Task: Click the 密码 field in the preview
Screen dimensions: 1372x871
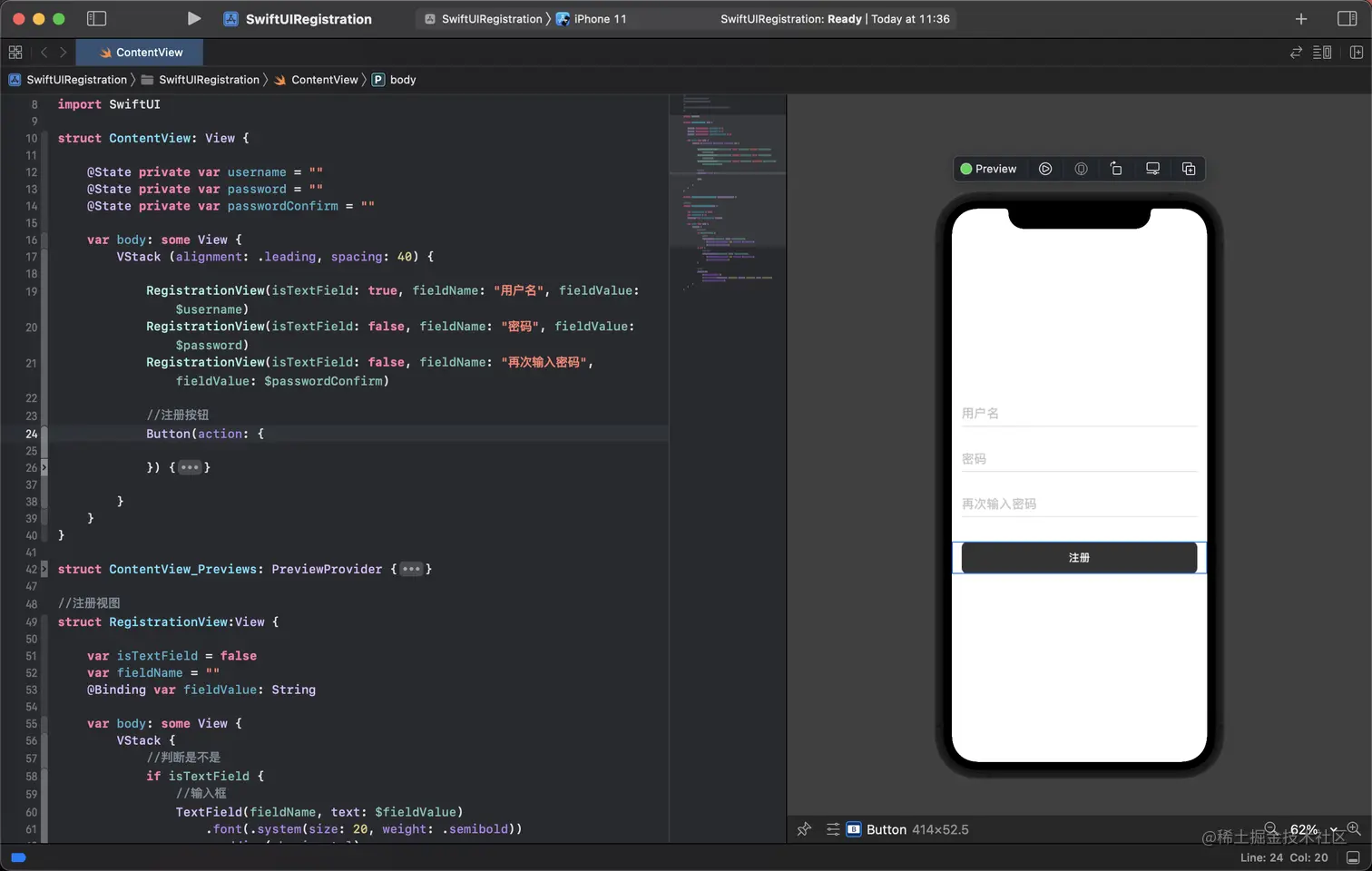Action: pos(1079,459)
